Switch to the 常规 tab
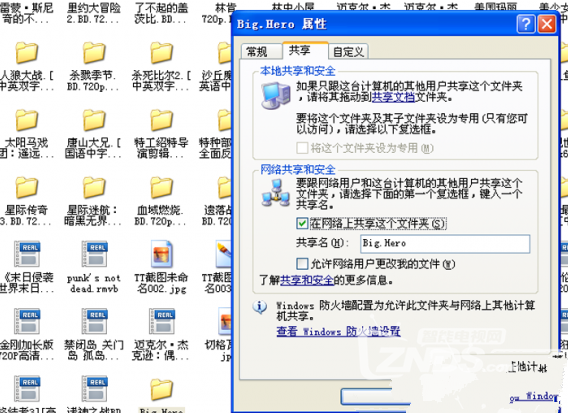Viewport: 568px width, 413px height. click(261, 51)
